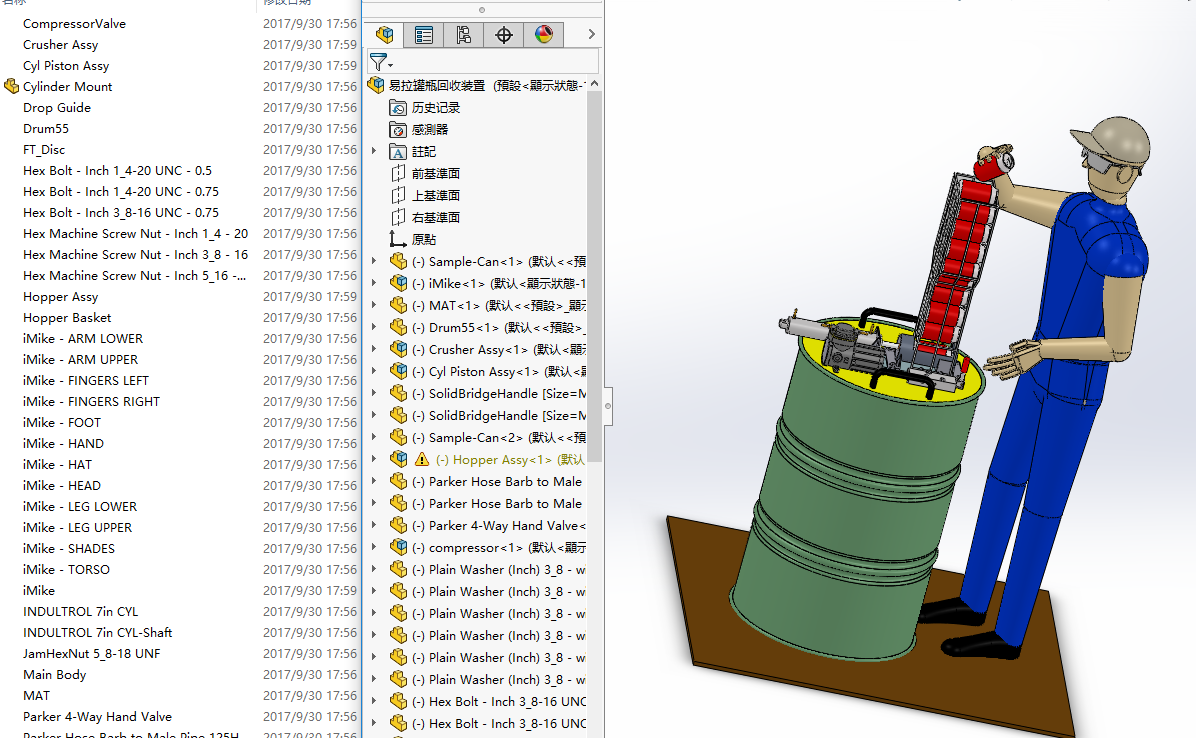Select the compressor<1> assembly icon
Screen dimensions: 1196x738
click(x=398, y=548)
